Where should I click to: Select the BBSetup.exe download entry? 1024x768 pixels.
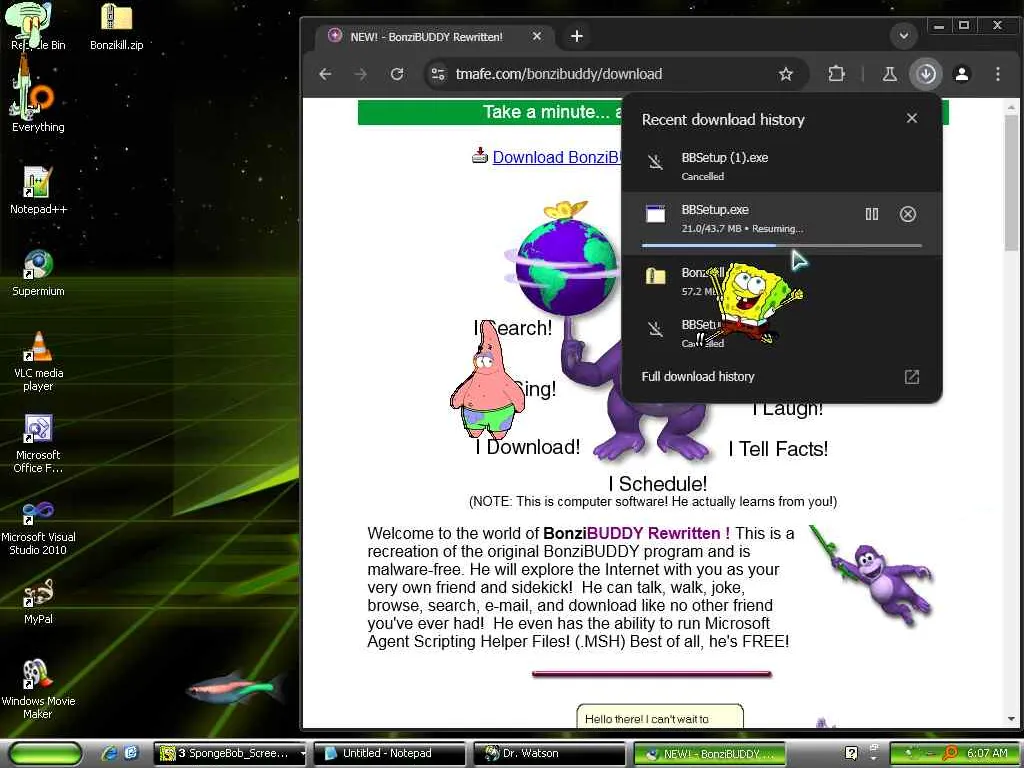tap(781, 223)
